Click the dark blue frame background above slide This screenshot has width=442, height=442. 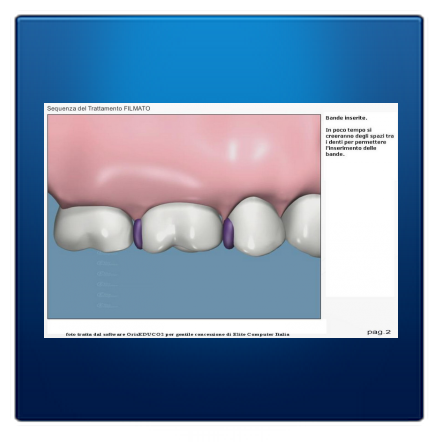click(x=220, y=58)
